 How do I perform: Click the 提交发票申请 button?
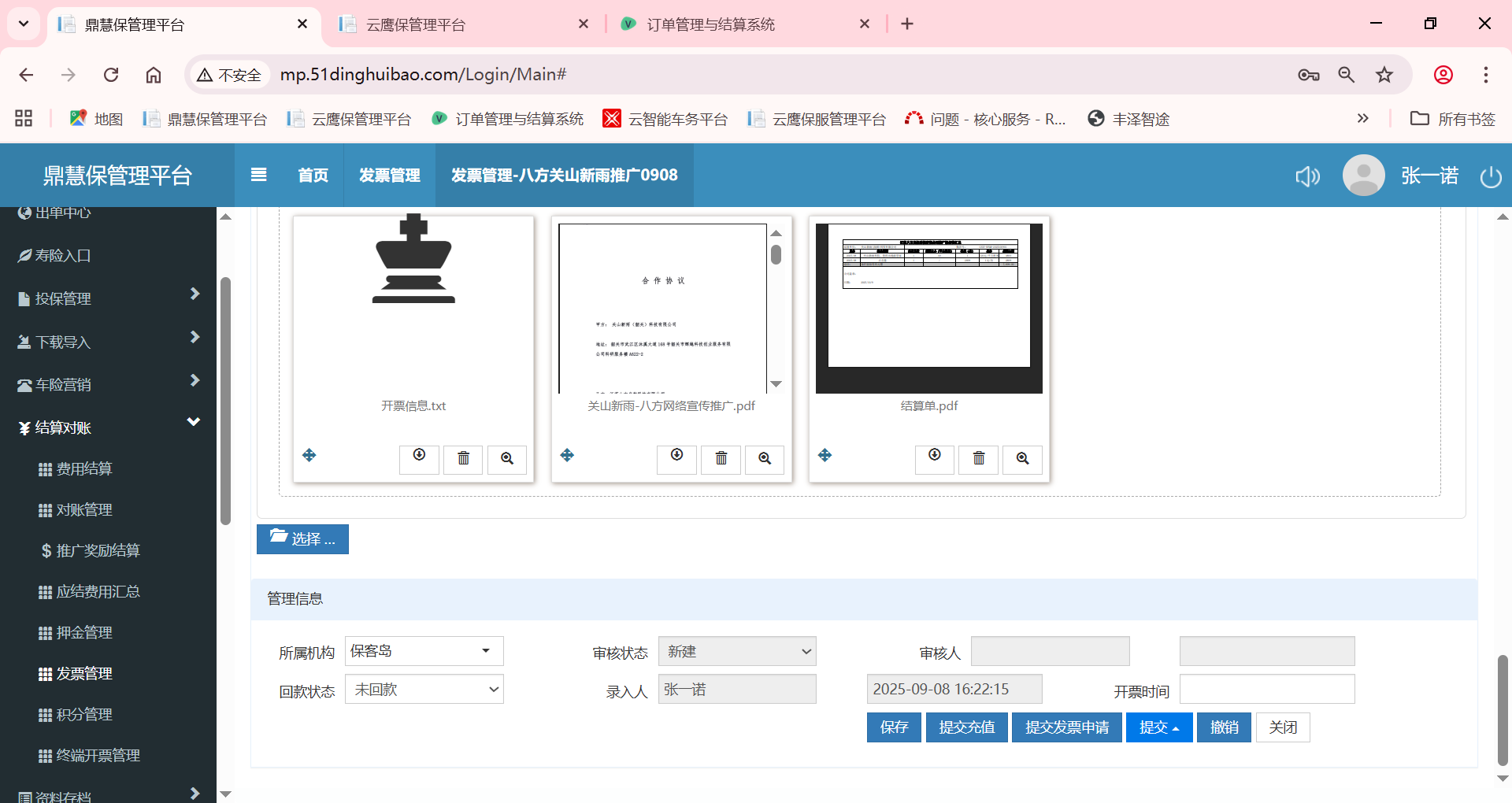[x=1066, y=727]
